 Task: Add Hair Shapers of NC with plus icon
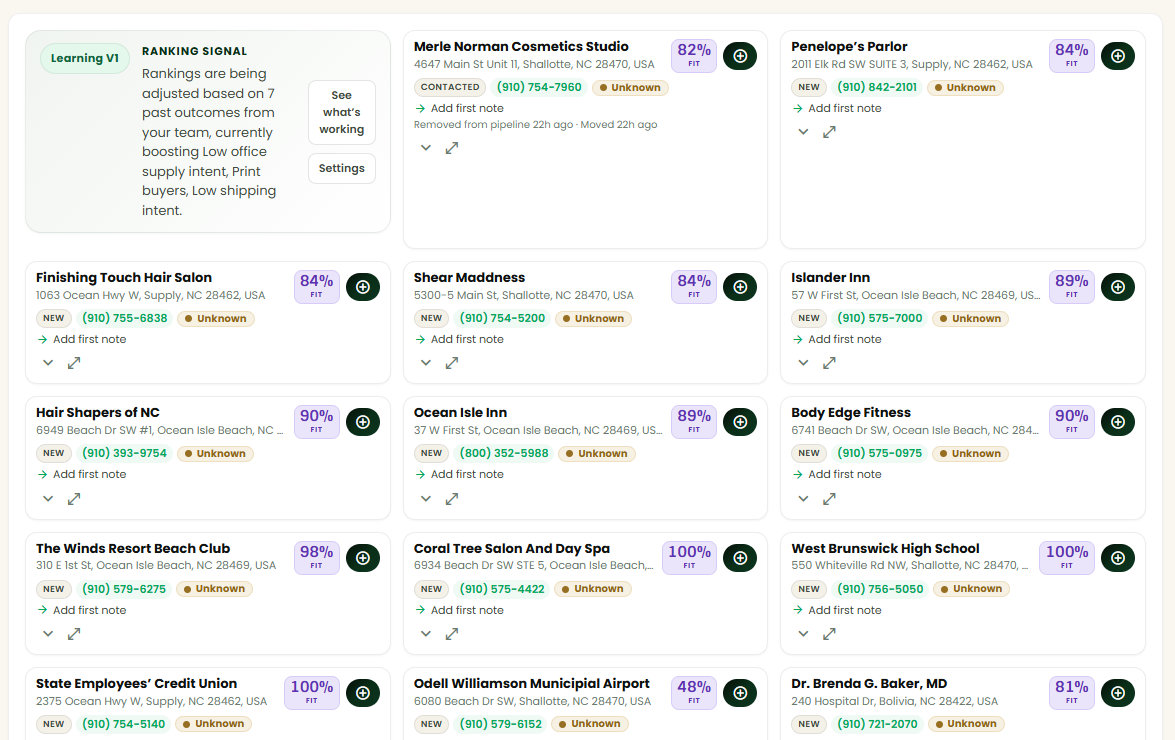tap(363, 422)
